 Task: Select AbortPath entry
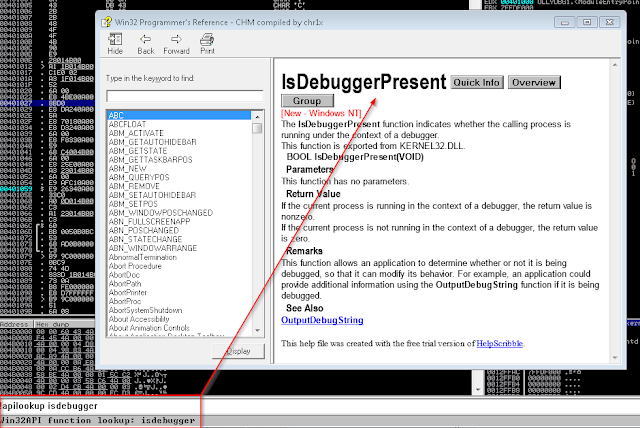tap(125, 284)
